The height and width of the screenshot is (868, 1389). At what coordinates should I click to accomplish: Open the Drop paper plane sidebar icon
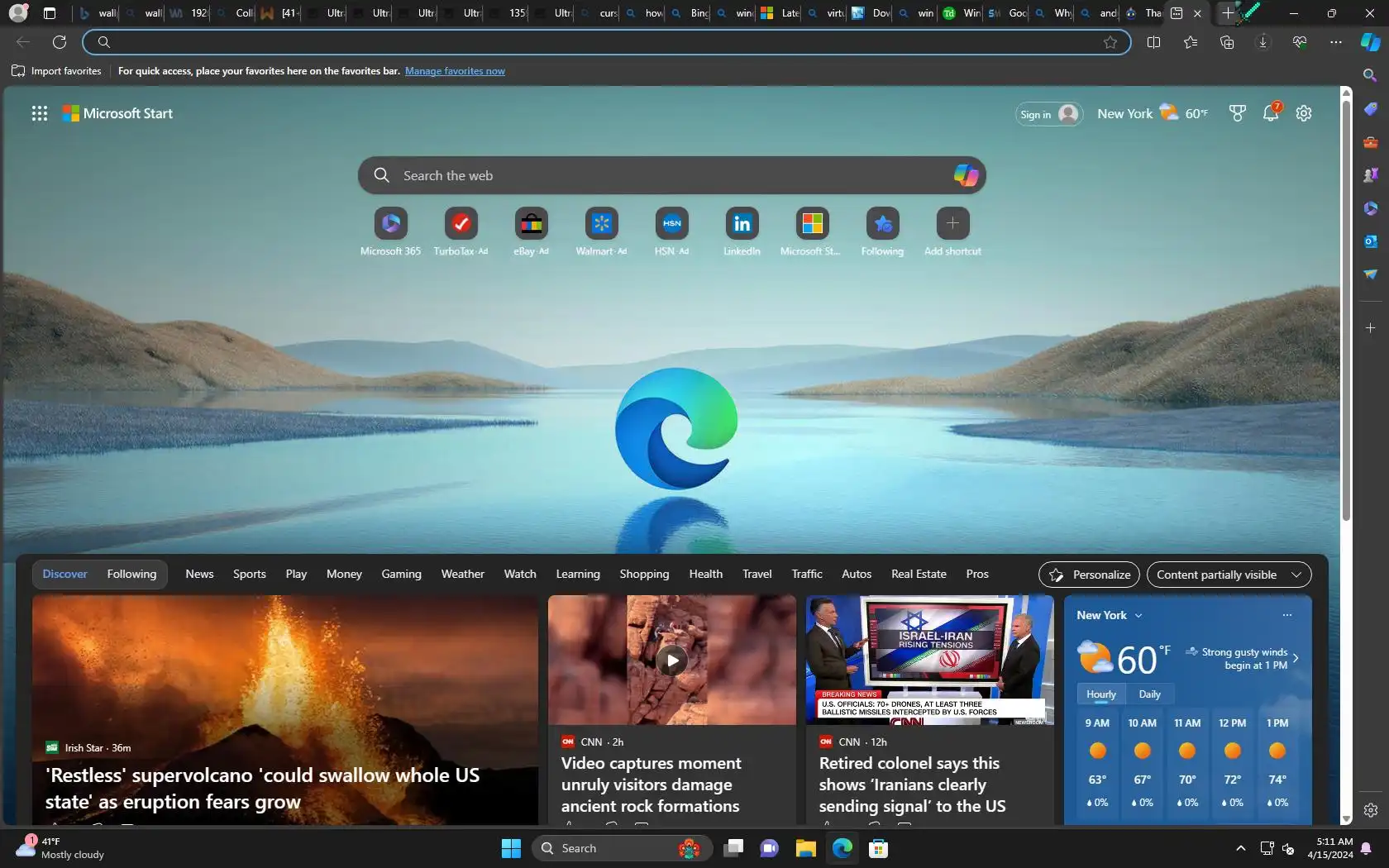[x=1370, y=274]
